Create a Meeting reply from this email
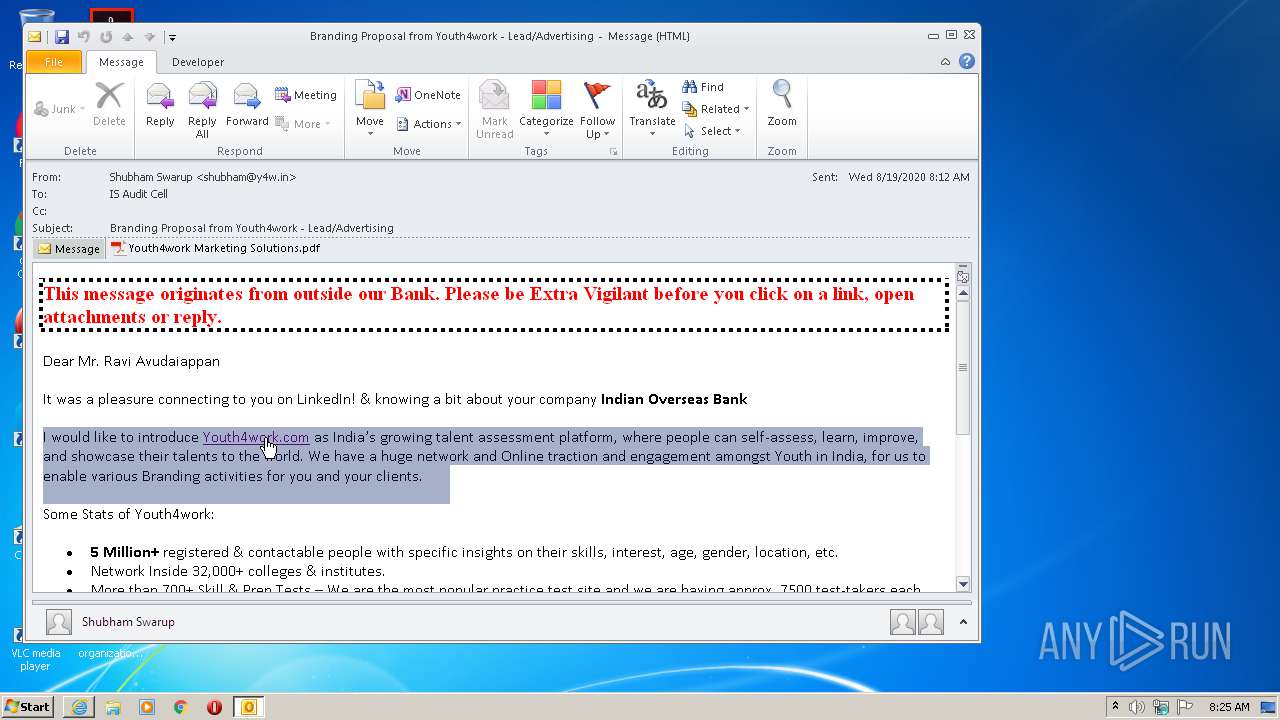Image resolution: width=1280 pixels, height=720 pixels. click(305, 95)
